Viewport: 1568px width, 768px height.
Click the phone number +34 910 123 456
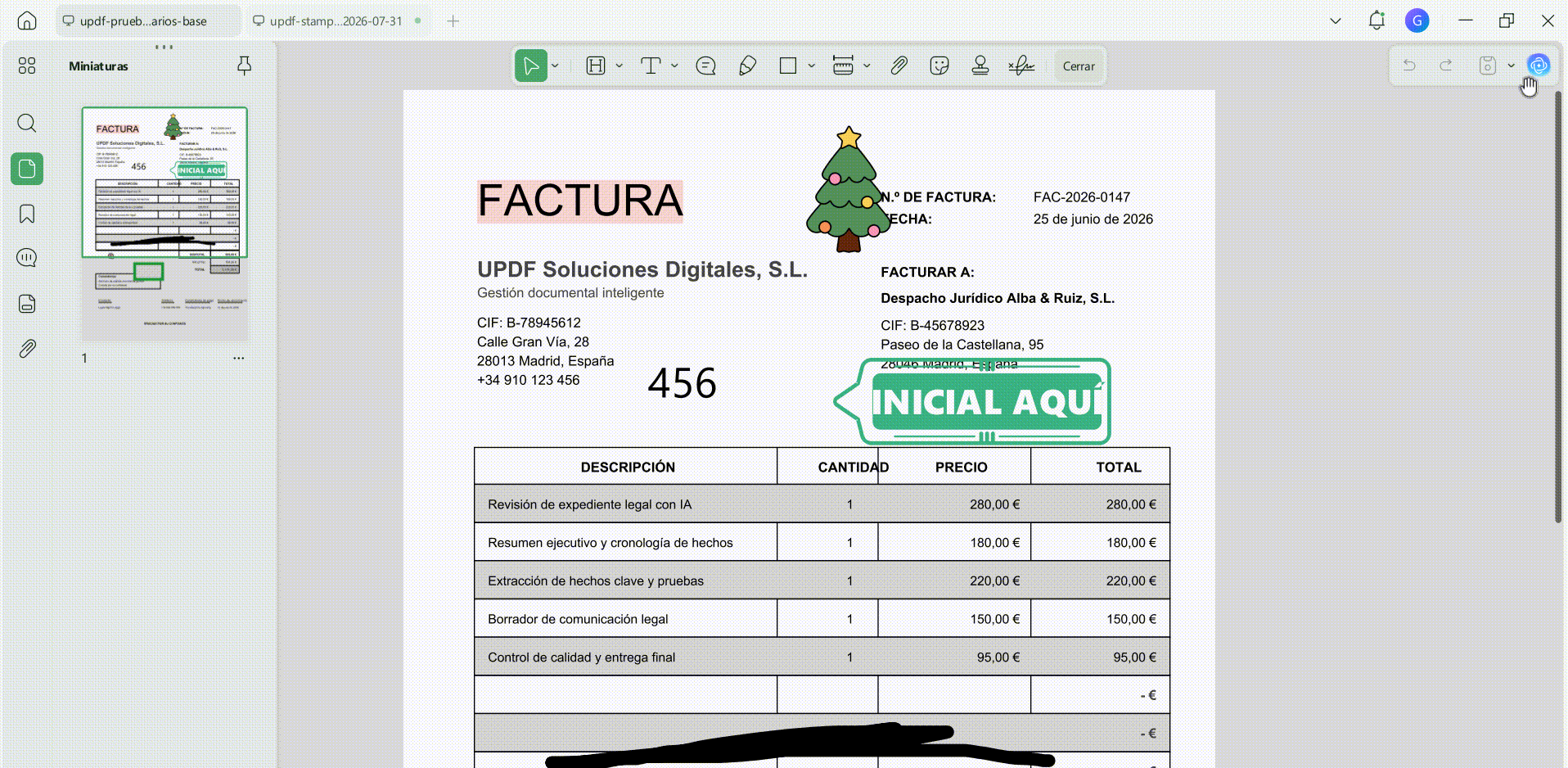coord(528,380)
